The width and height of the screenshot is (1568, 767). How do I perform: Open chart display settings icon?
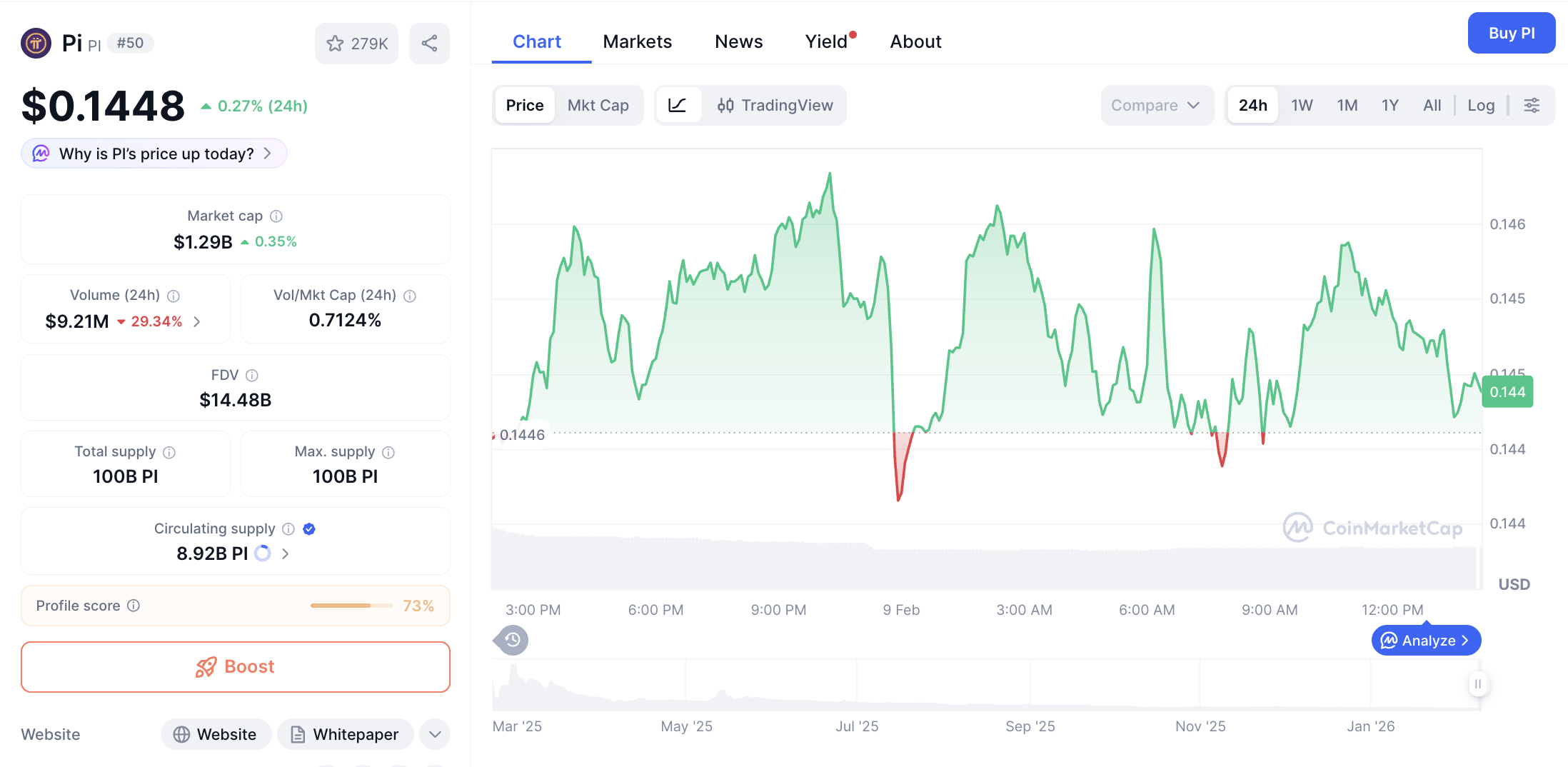point(1532,105)
